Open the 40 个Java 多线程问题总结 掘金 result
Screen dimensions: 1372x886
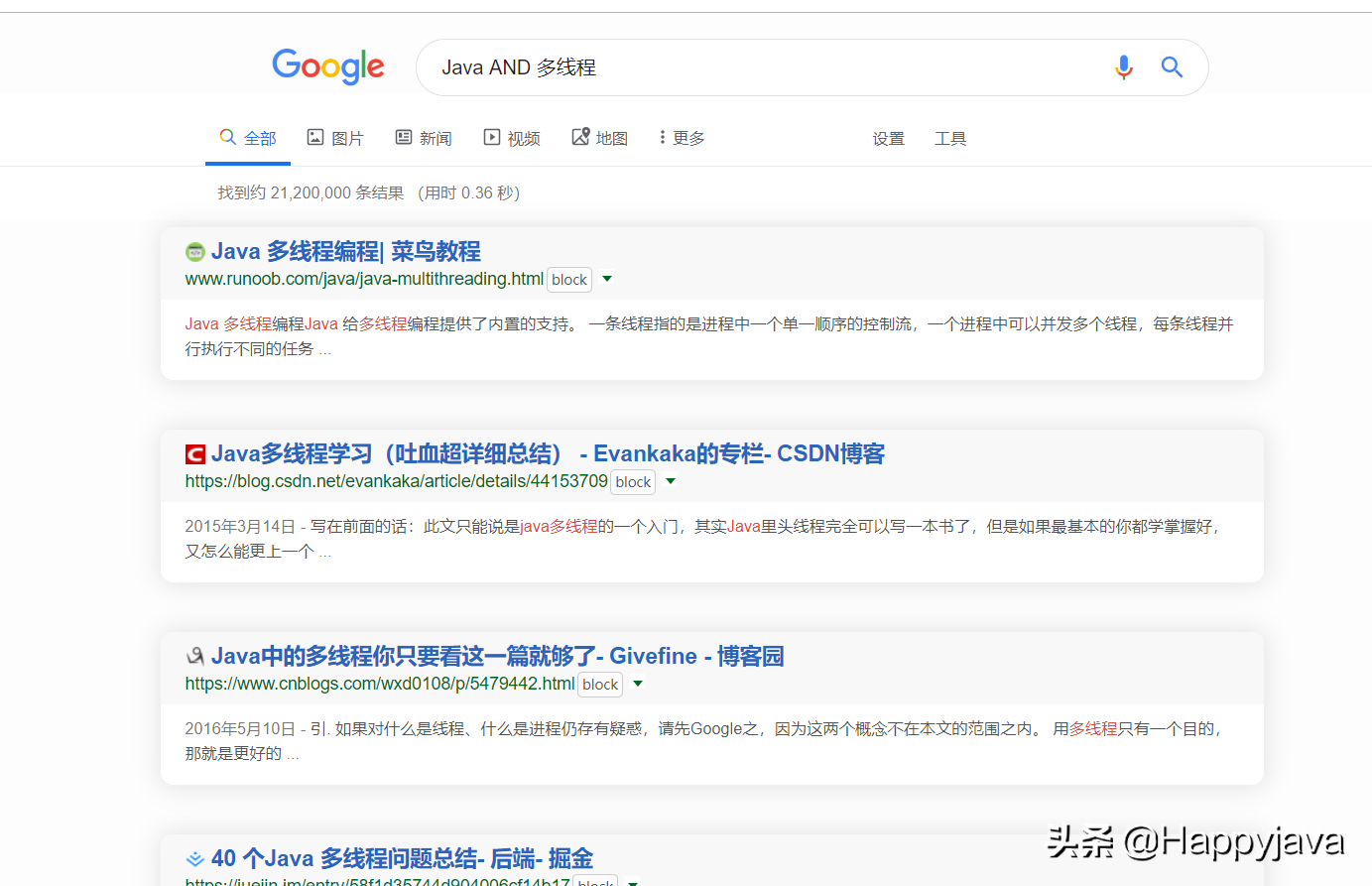click(402, 858)
